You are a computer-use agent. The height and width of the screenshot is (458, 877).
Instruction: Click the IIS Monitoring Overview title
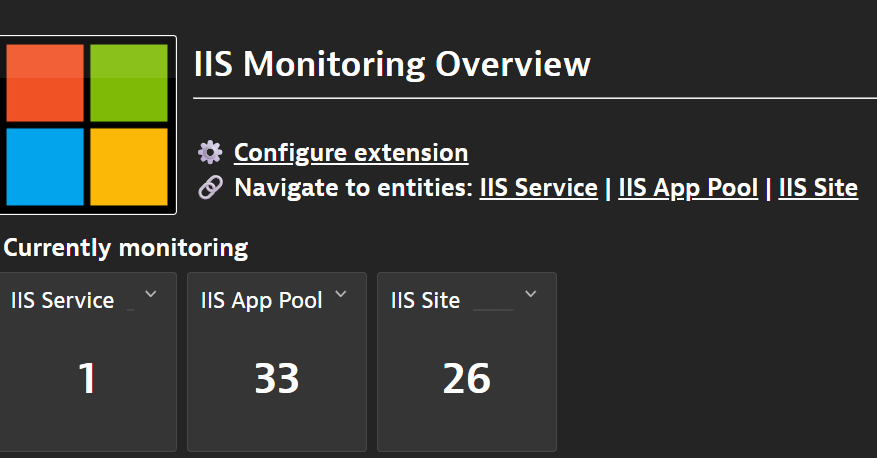click(x=392, y=65)
